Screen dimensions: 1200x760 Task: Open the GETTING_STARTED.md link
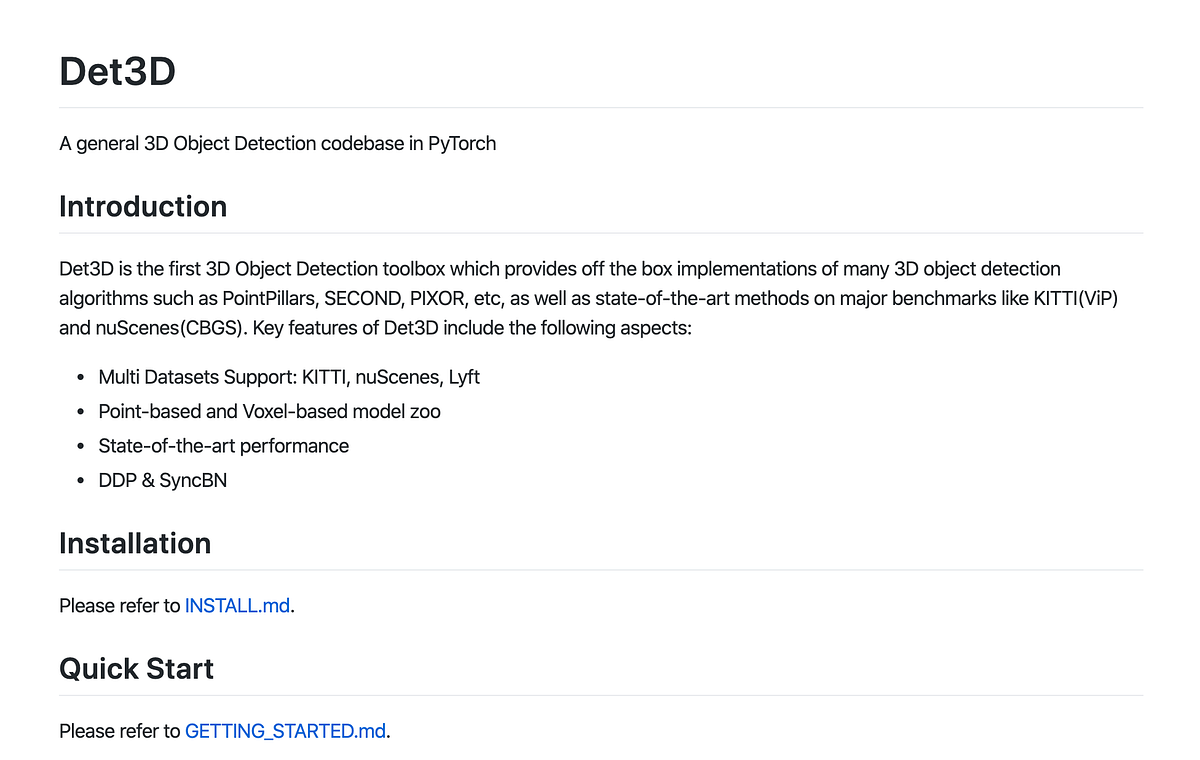[x=285, y=731]
